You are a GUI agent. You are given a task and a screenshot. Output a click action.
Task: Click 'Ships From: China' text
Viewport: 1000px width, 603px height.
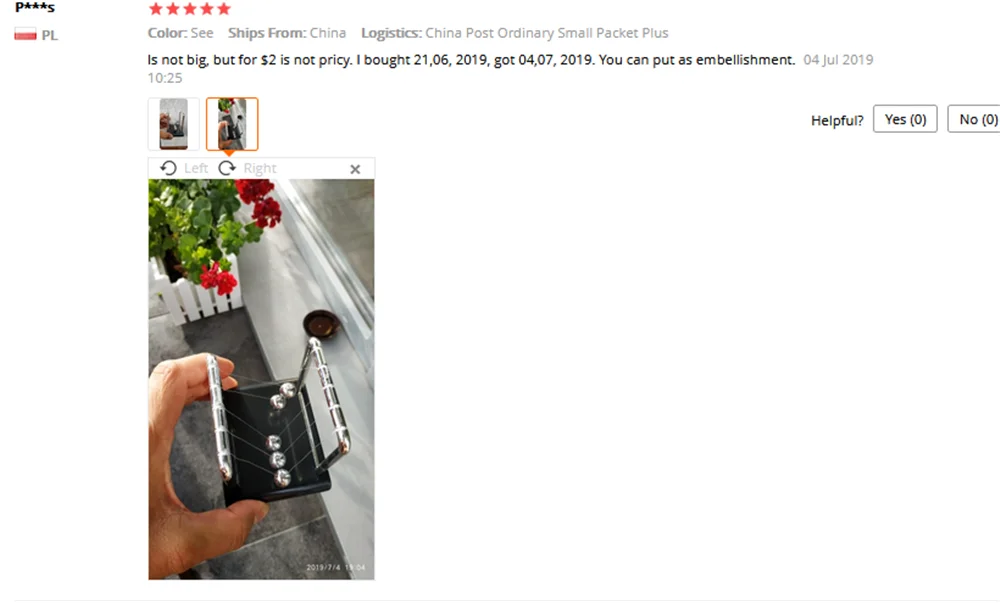pos(287,33)
